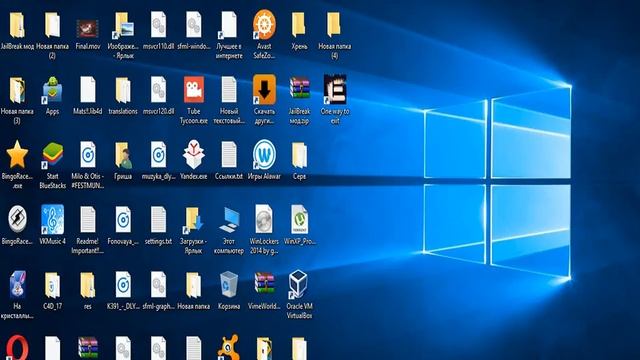Select the red Opera browser icon

tap(17, 348)
